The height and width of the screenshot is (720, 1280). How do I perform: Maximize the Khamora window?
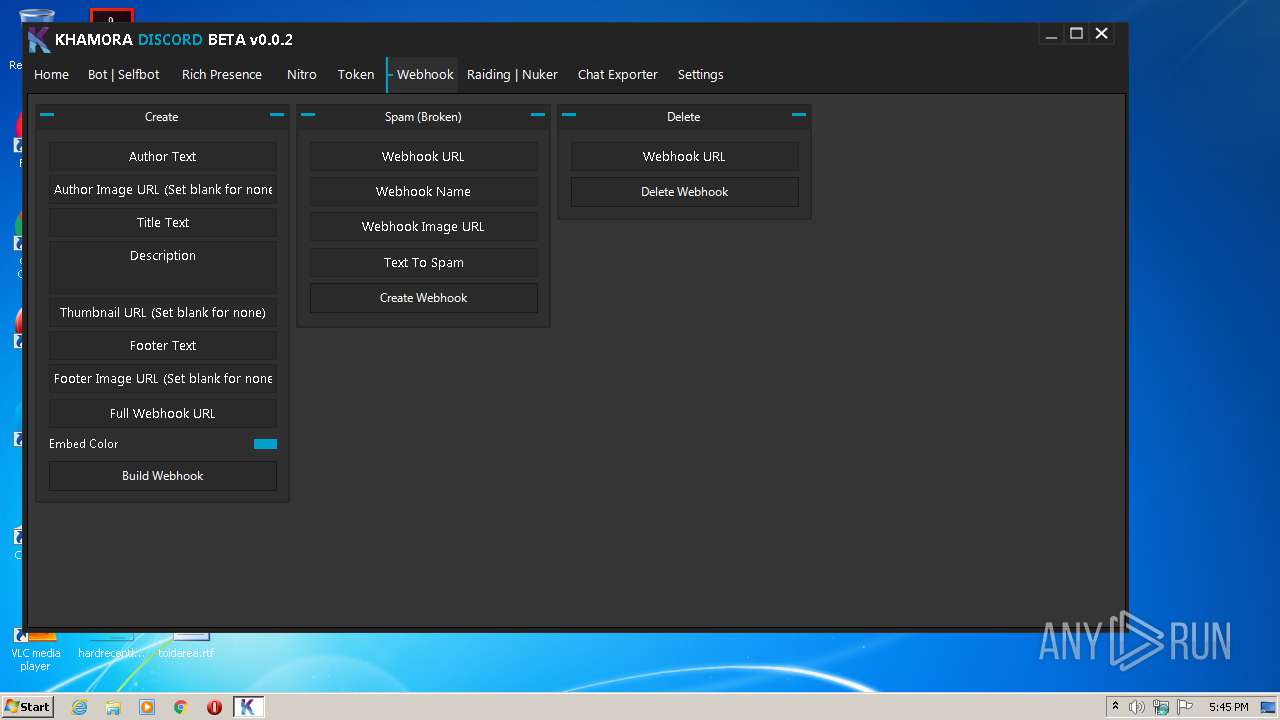click(x=1076, y=34)
